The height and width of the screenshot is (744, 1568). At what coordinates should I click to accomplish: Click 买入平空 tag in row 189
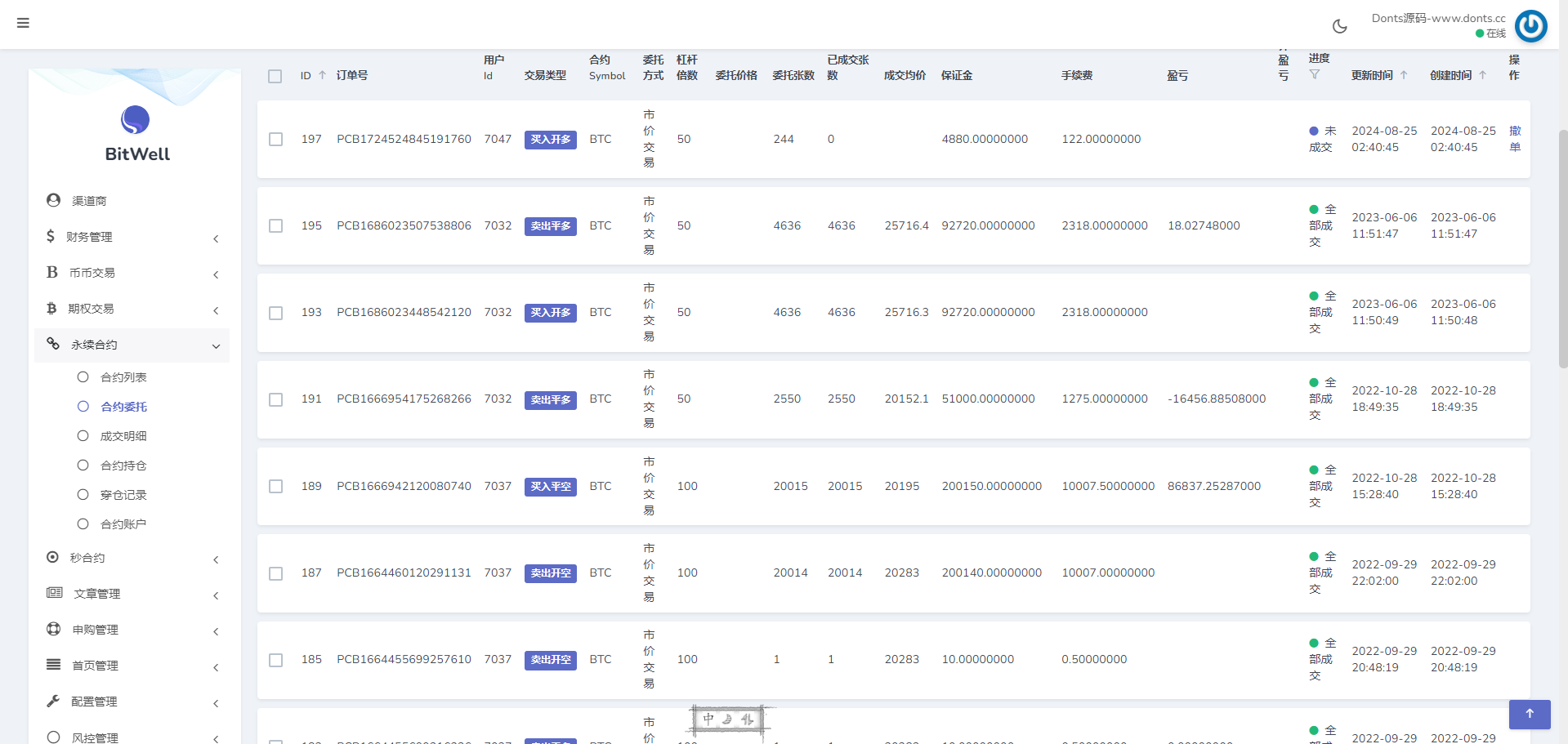551,487
